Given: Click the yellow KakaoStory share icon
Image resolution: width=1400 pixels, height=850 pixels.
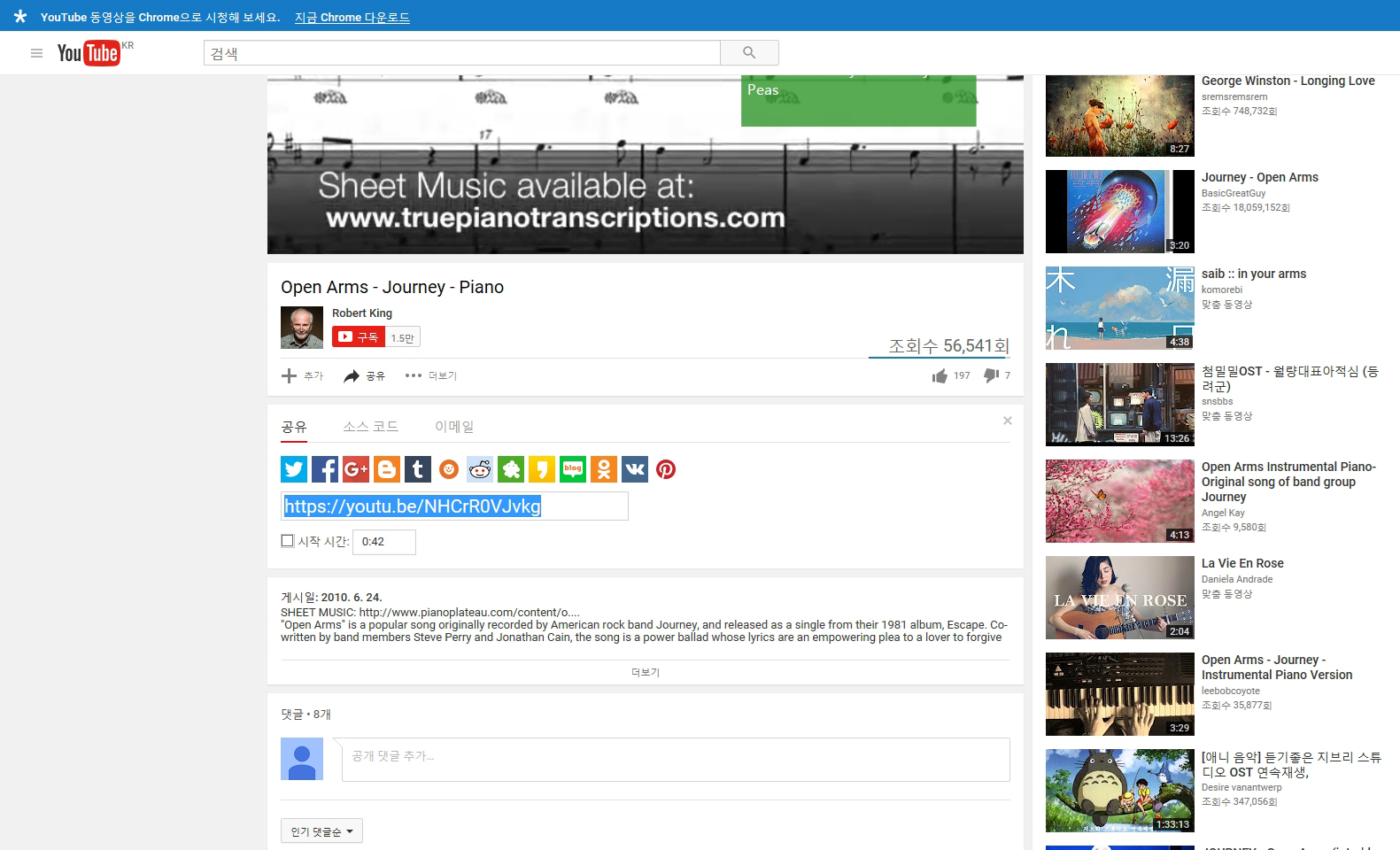Looking at the screenshot, I should (542, 469).
